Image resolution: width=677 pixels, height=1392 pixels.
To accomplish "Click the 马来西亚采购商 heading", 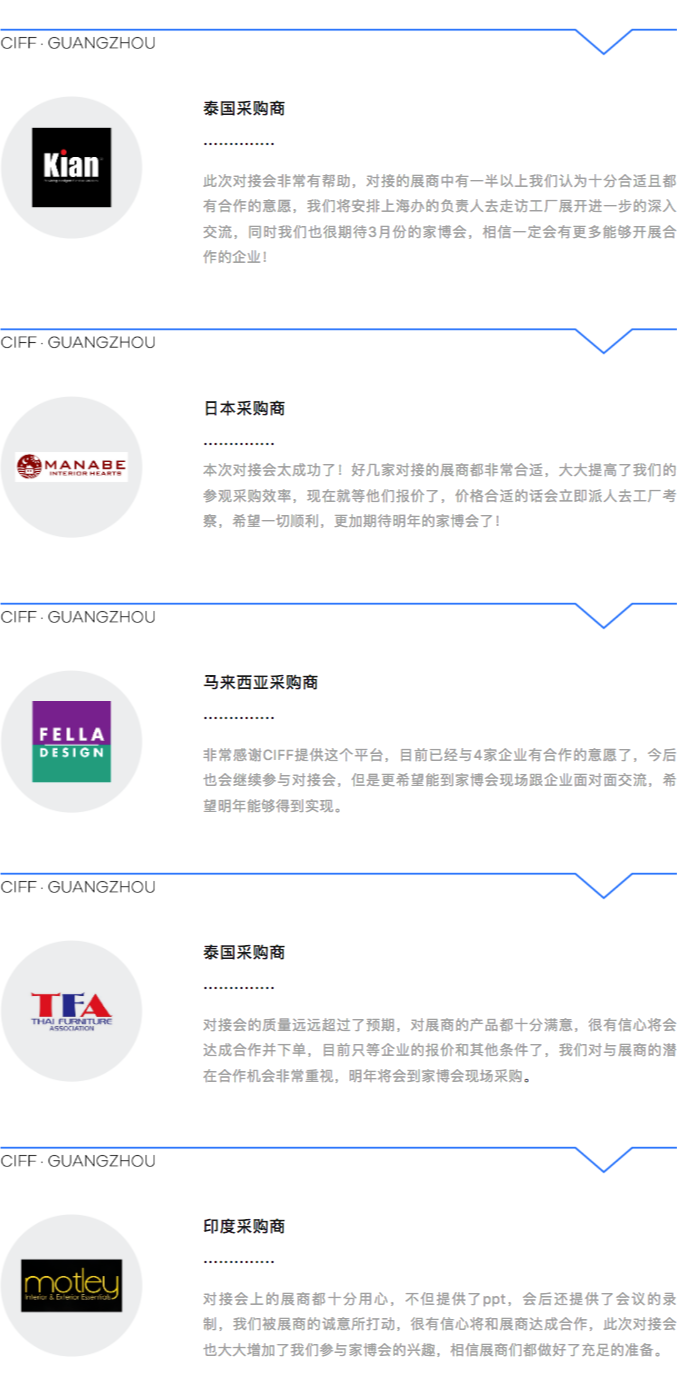I will 260,682.
